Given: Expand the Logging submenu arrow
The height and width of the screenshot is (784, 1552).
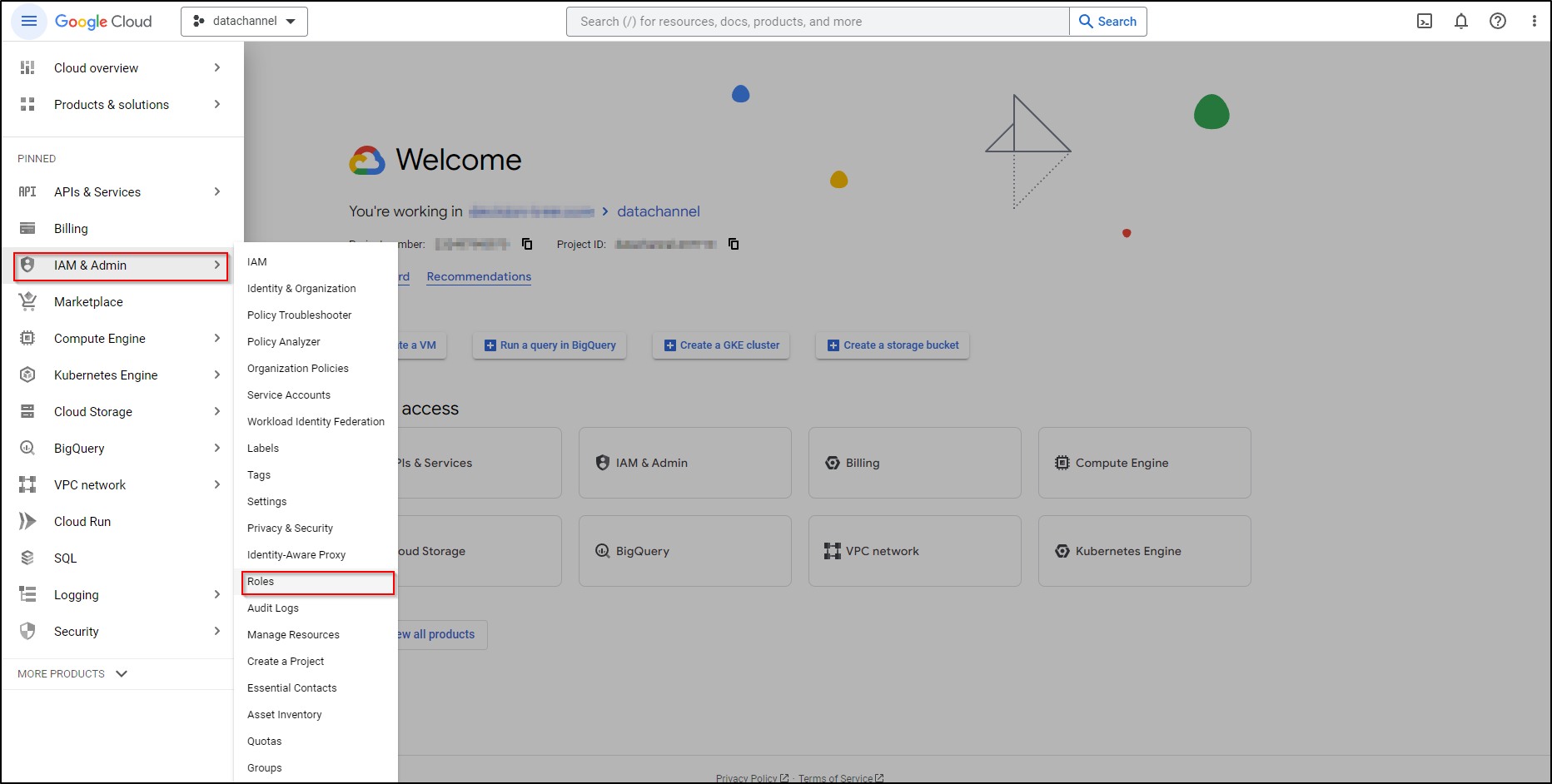Looking at the screenshot, I should pyautogui.click(x=217, y=594).
